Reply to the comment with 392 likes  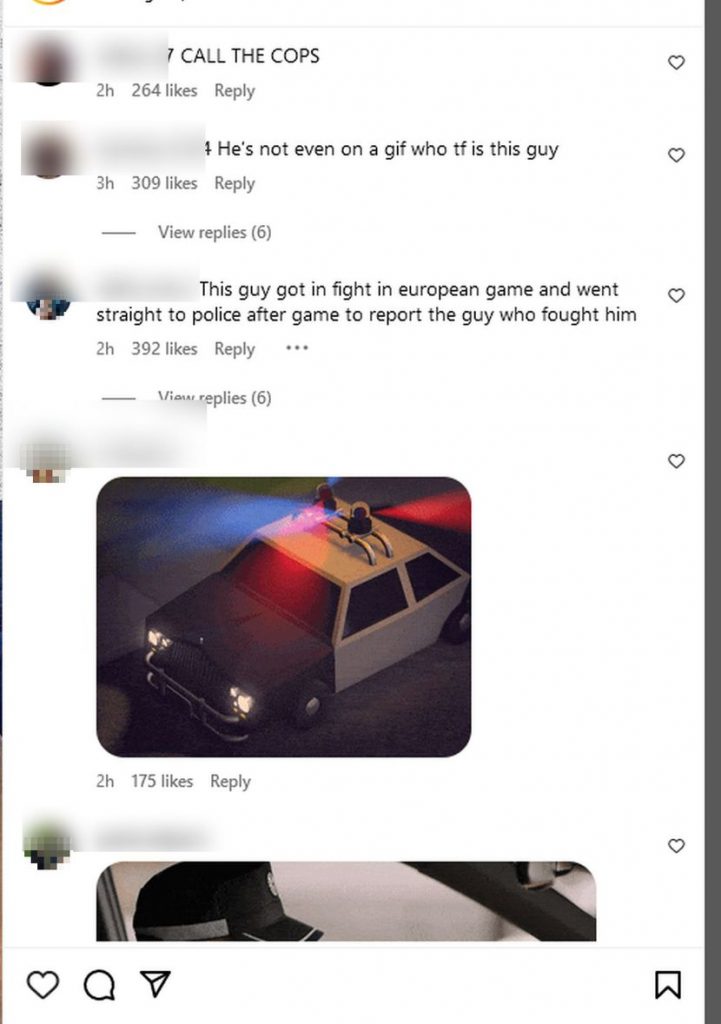point(234,349)
